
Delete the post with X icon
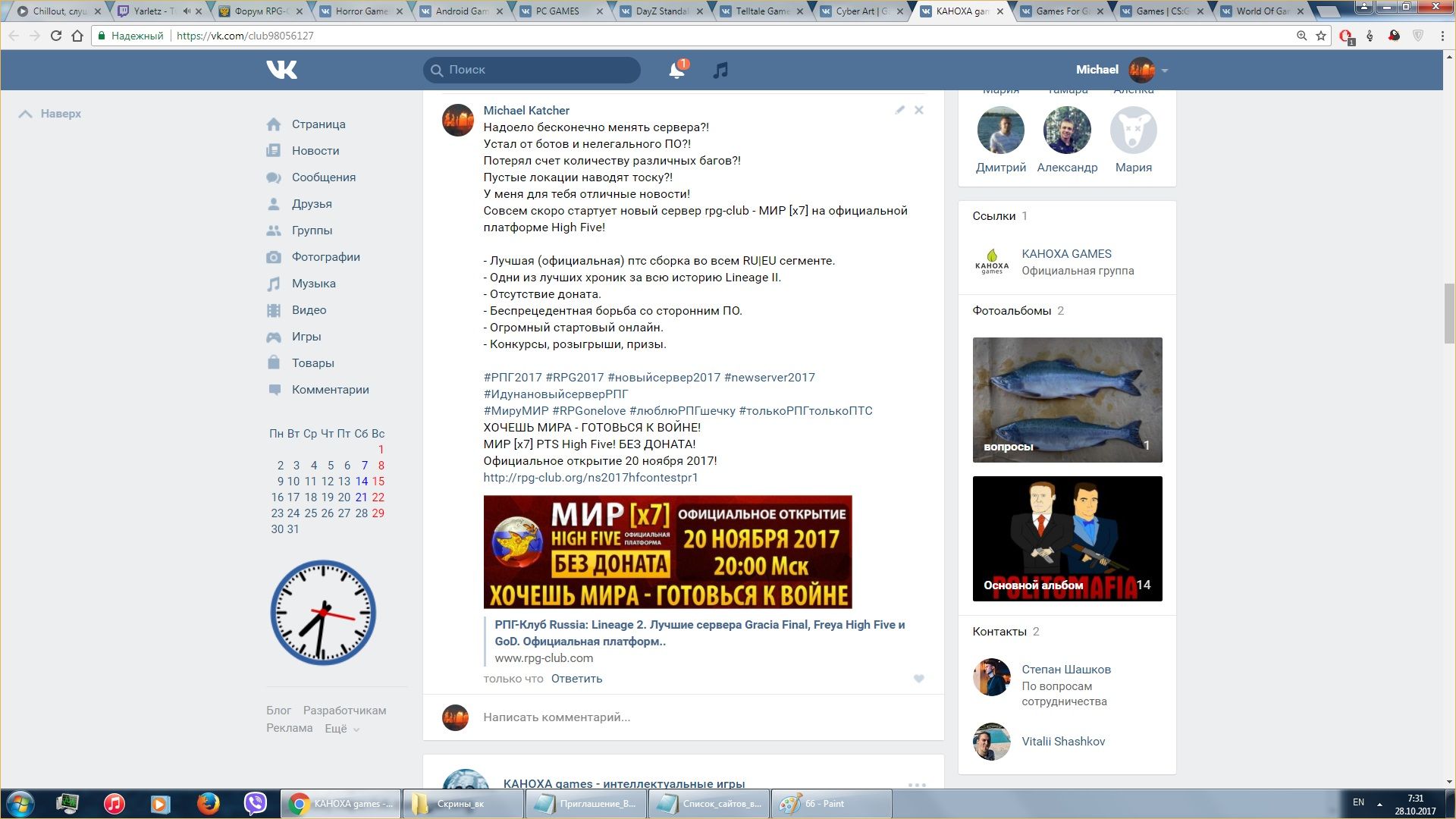(x=918, y=110)
